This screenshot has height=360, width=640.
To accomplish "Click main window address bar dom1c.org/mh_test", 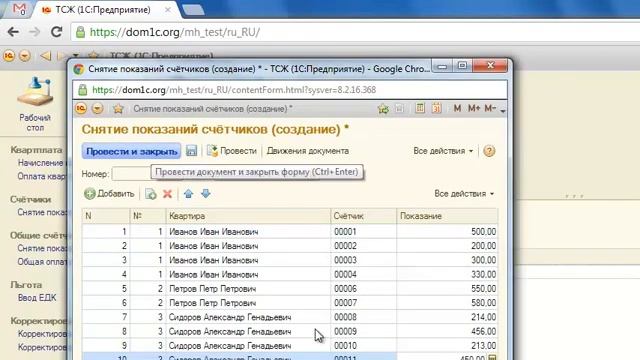I will [x=175, y=32].
